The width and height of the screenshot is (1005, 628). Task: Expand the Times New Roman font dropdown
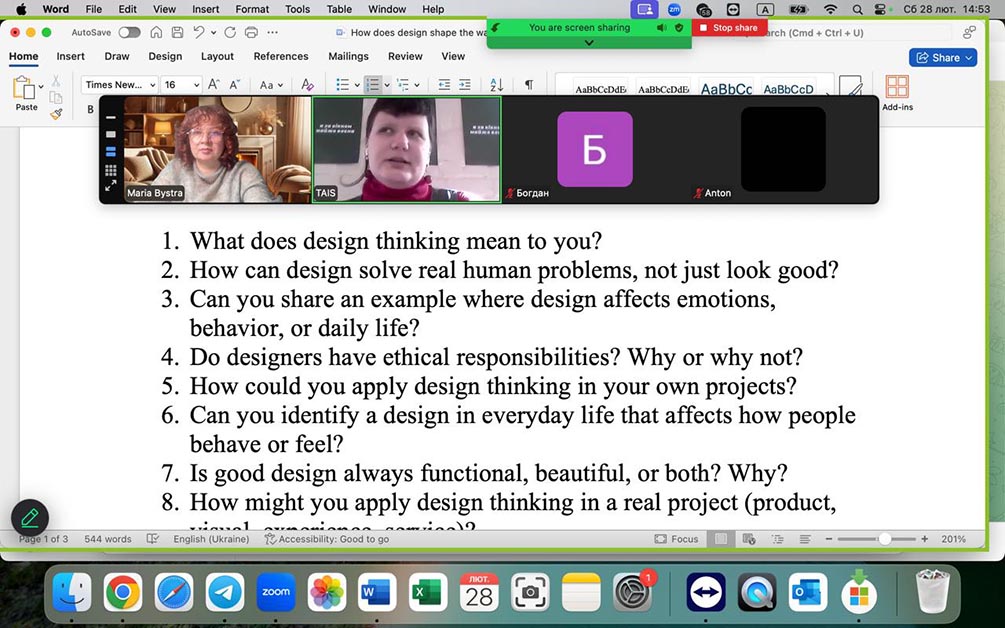(x=120, y=85)
